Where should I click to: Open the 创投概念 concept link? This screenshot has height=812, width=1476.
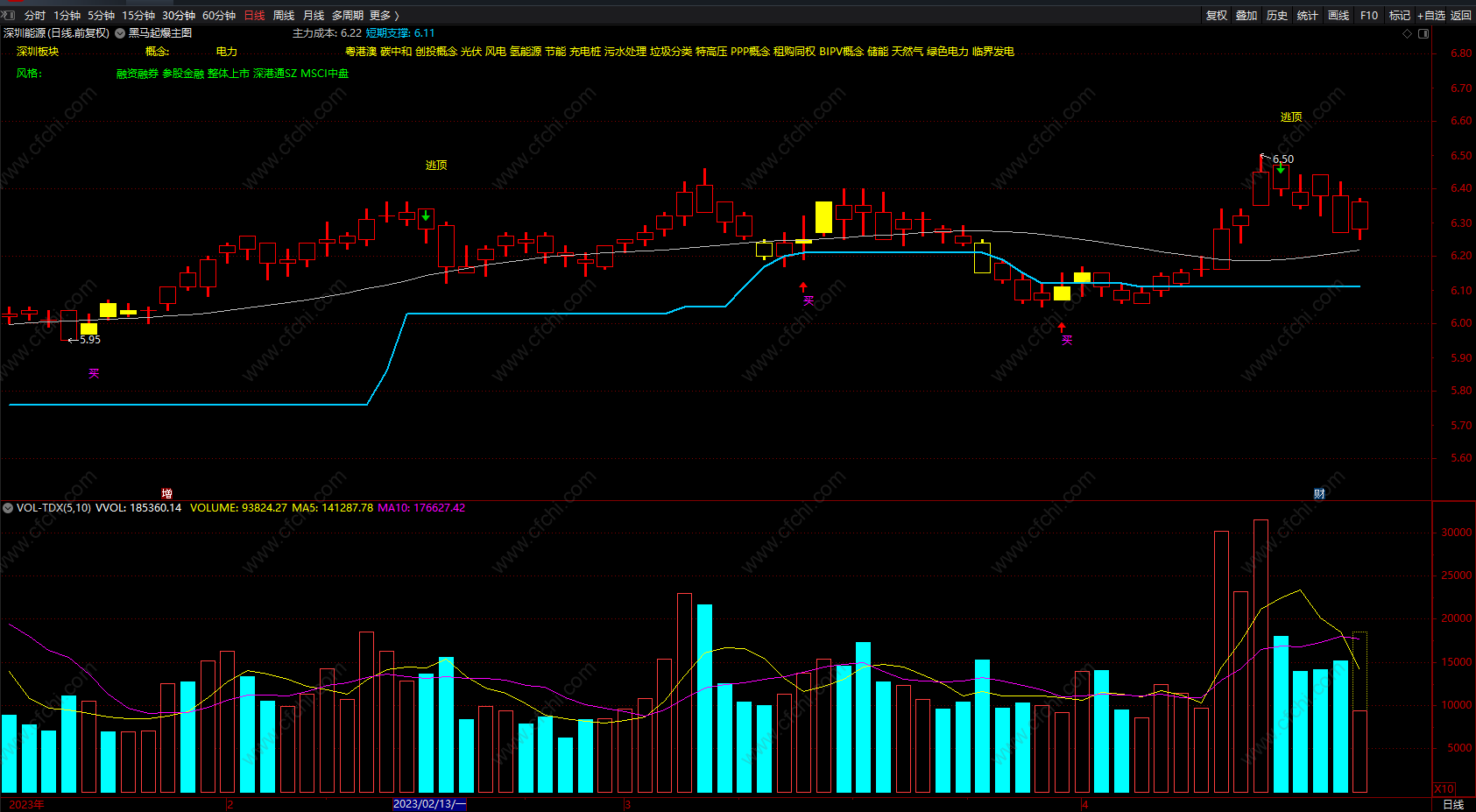tap(436, 52)
